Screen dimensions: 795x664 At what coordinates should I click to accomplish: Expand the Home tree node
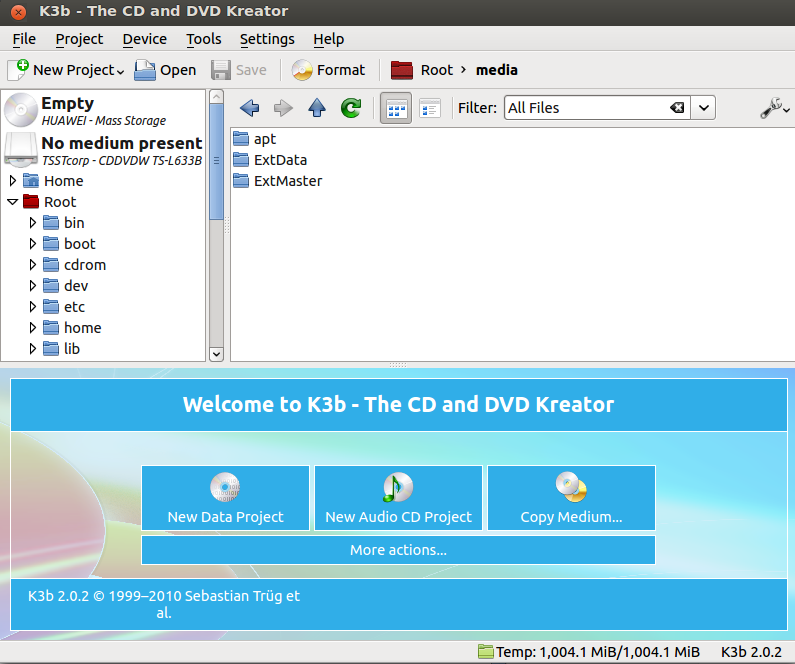tap(13, 180)
